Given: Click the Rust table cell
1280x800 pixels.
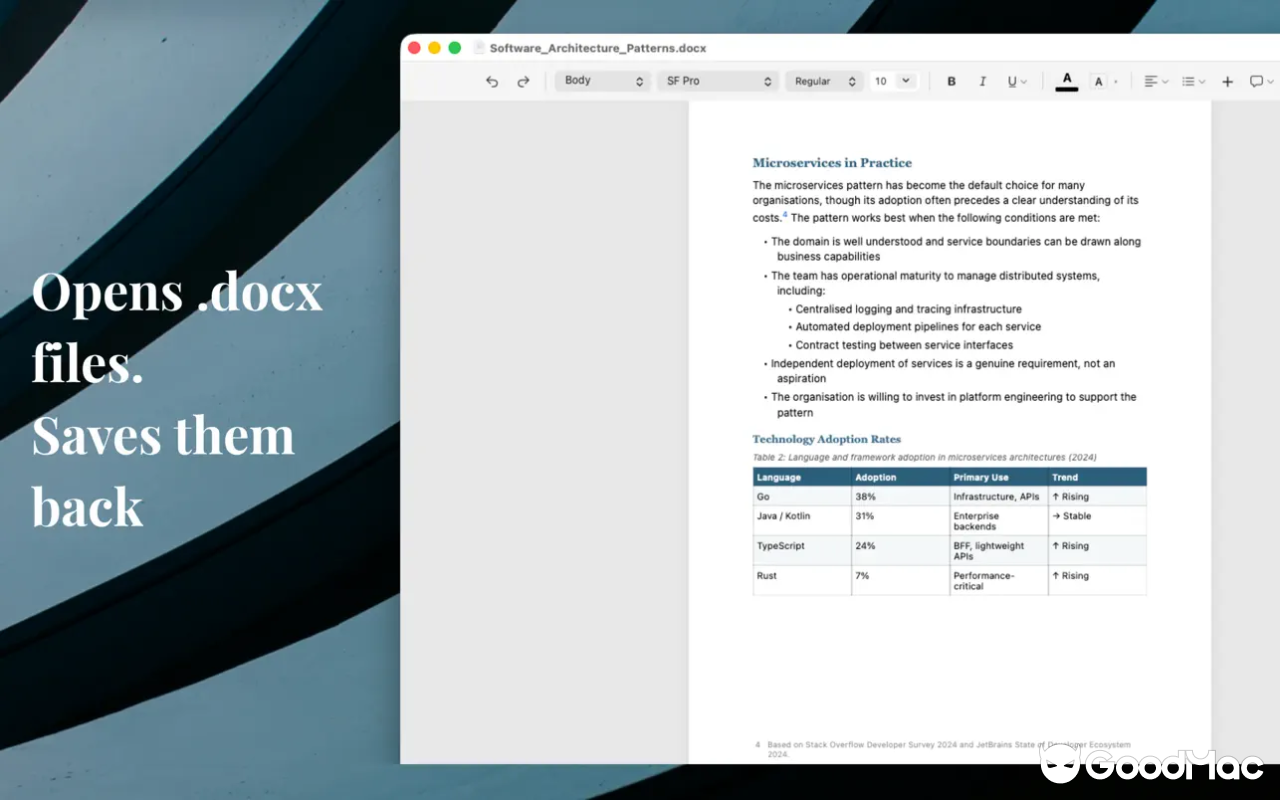Looking at the screenshot, I should point(802,581).
